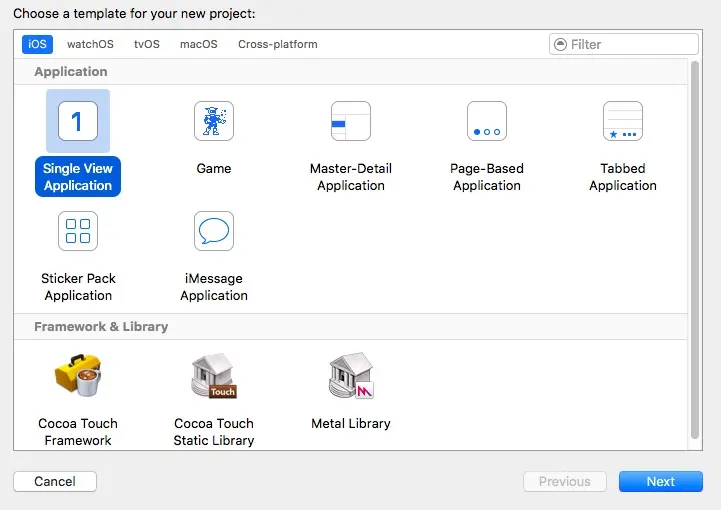This screenshot has height=510, width=721.
Task: Pick the iMessage Application speech bubble icon
Action: pyautogui.click(x=214, y=231)
